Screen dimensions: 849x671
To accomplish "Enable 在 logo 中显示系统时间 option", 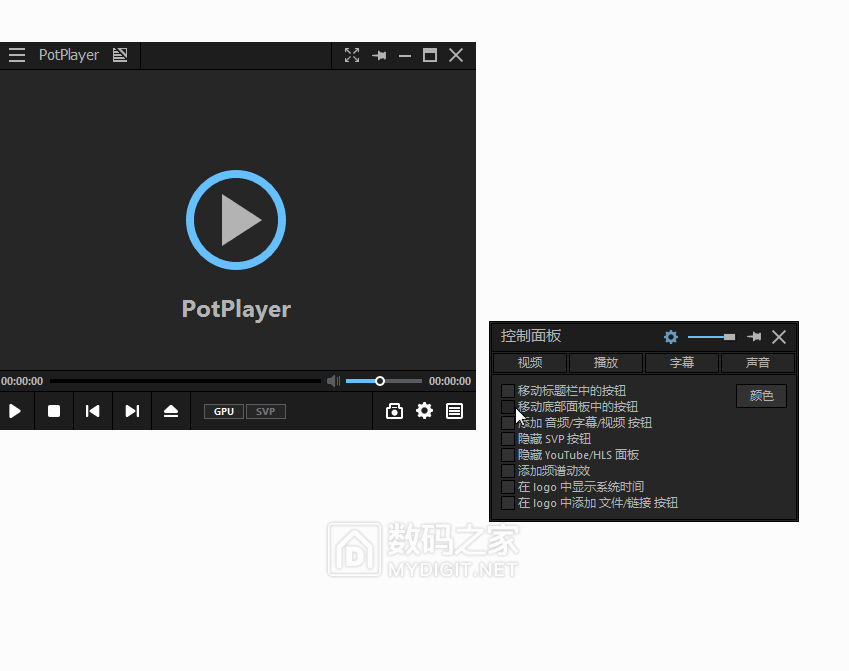I will tap(508, 486).
